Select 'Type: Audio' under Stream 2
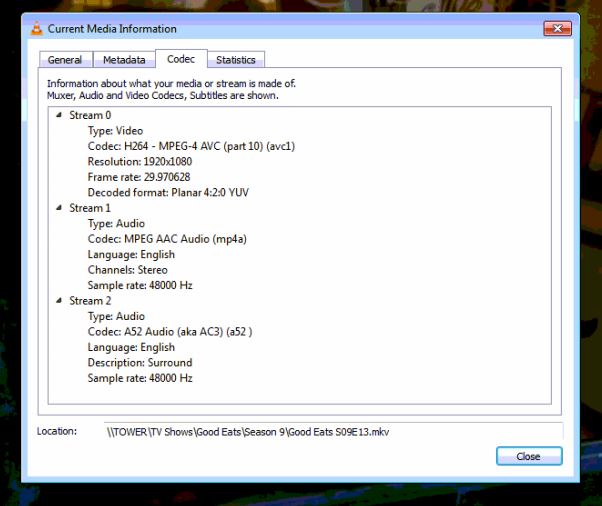Image resolution: width=602 pixels, height=506 pixels. 116,316
